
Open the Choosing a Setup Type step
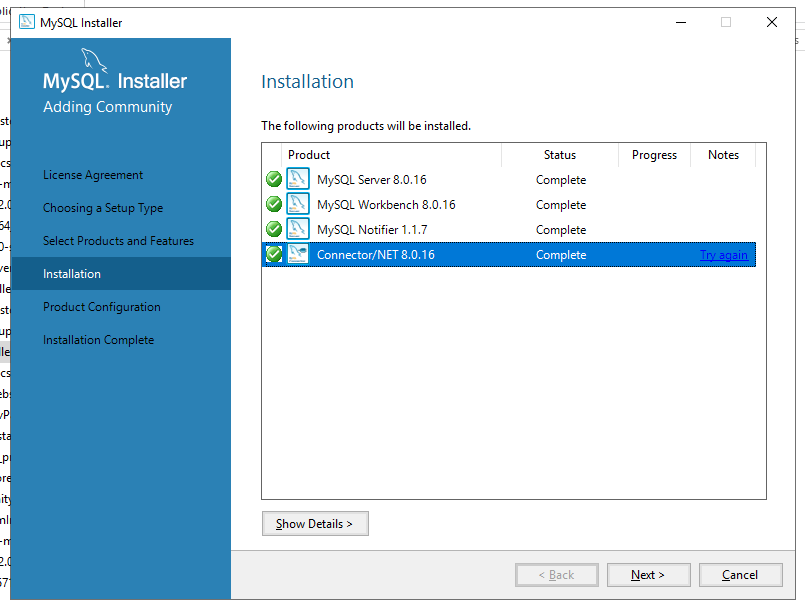tap(103, 208)
